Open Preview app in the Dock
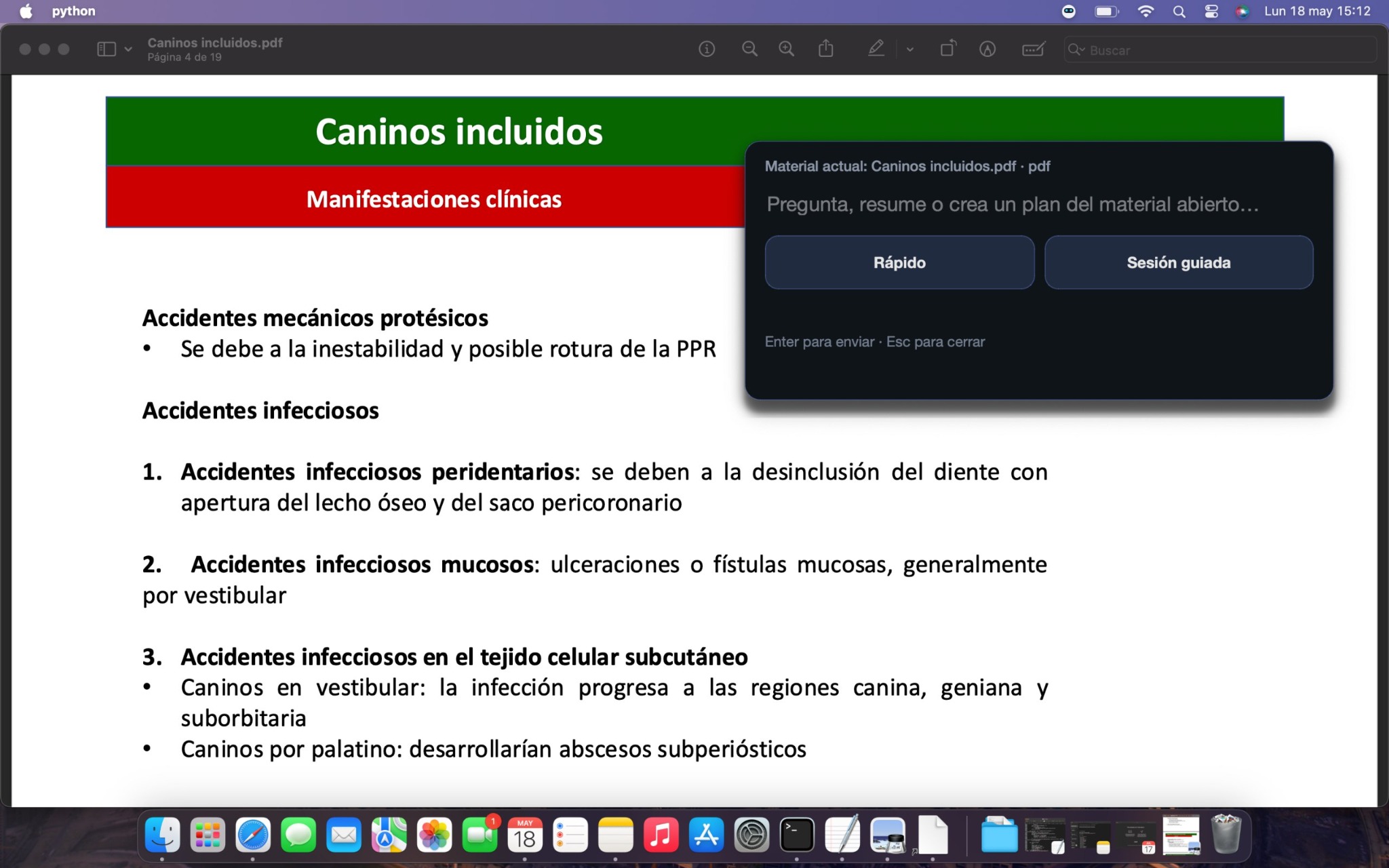The height and width of the screenshot is (868, 1389). click(x=888, y=834)
